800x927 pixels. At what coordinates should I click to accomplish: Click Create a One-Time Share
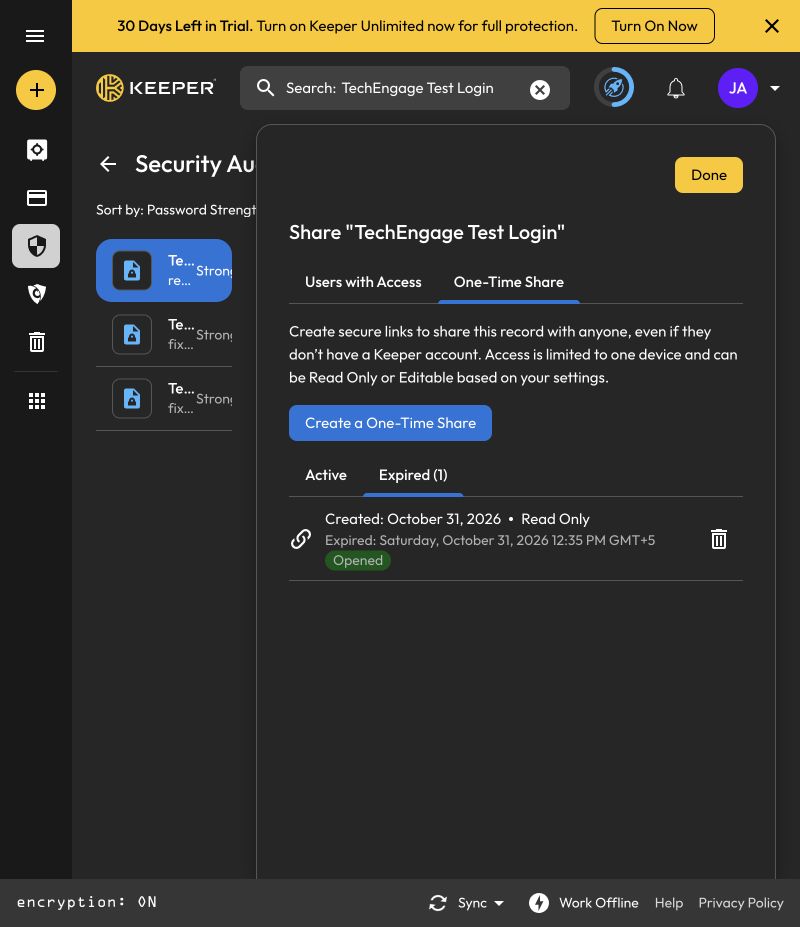tap(390, 423)
